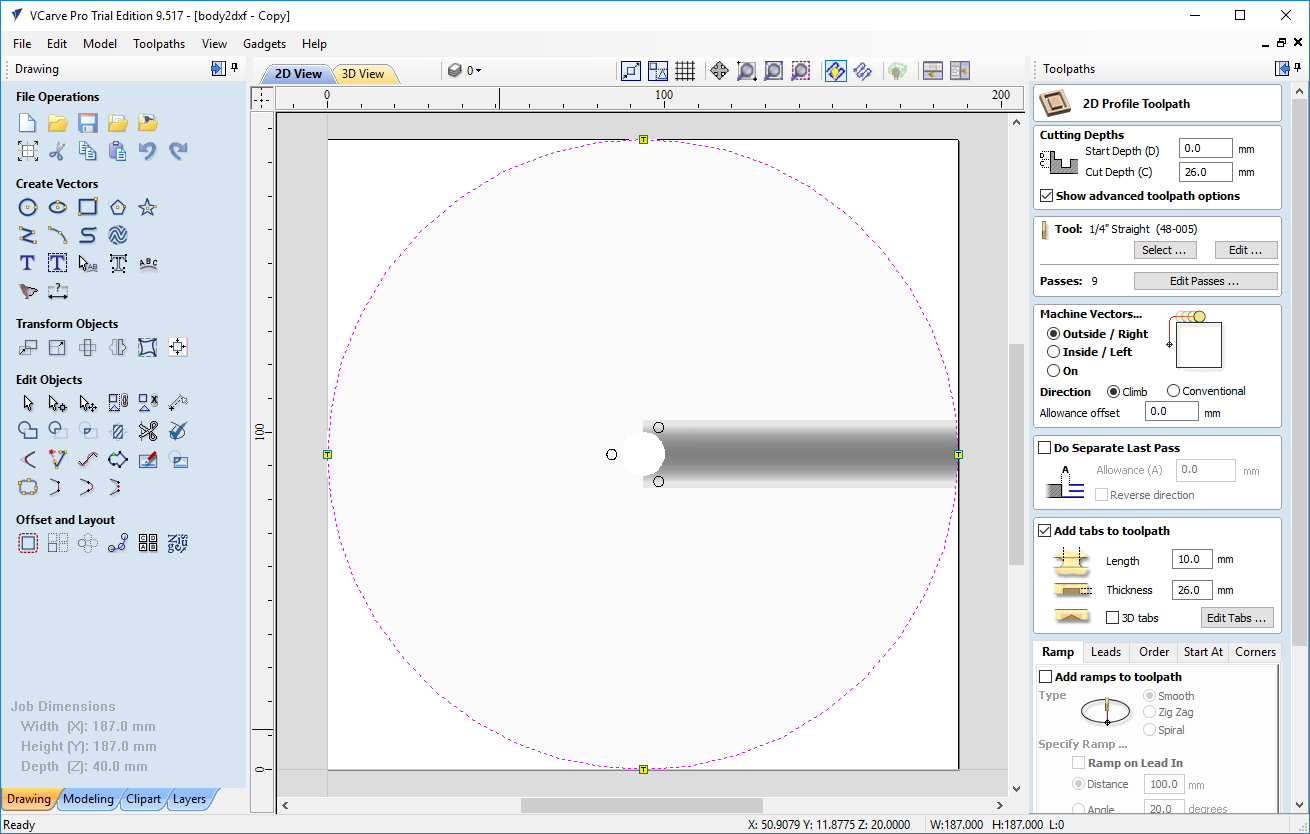Click the Edit Passes button
The image size is (1310, 834).
click(1205, 281)
